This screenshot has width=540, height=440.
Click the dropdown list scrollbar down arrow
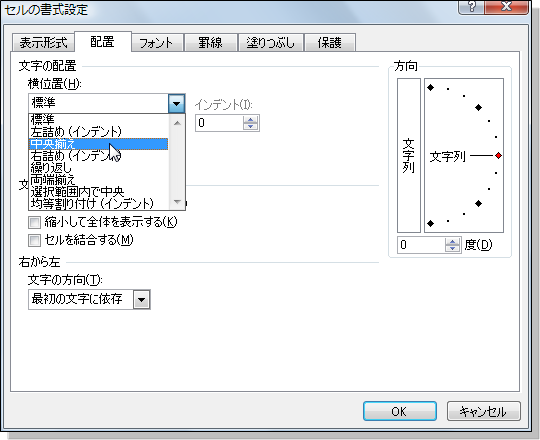point(177,202)
